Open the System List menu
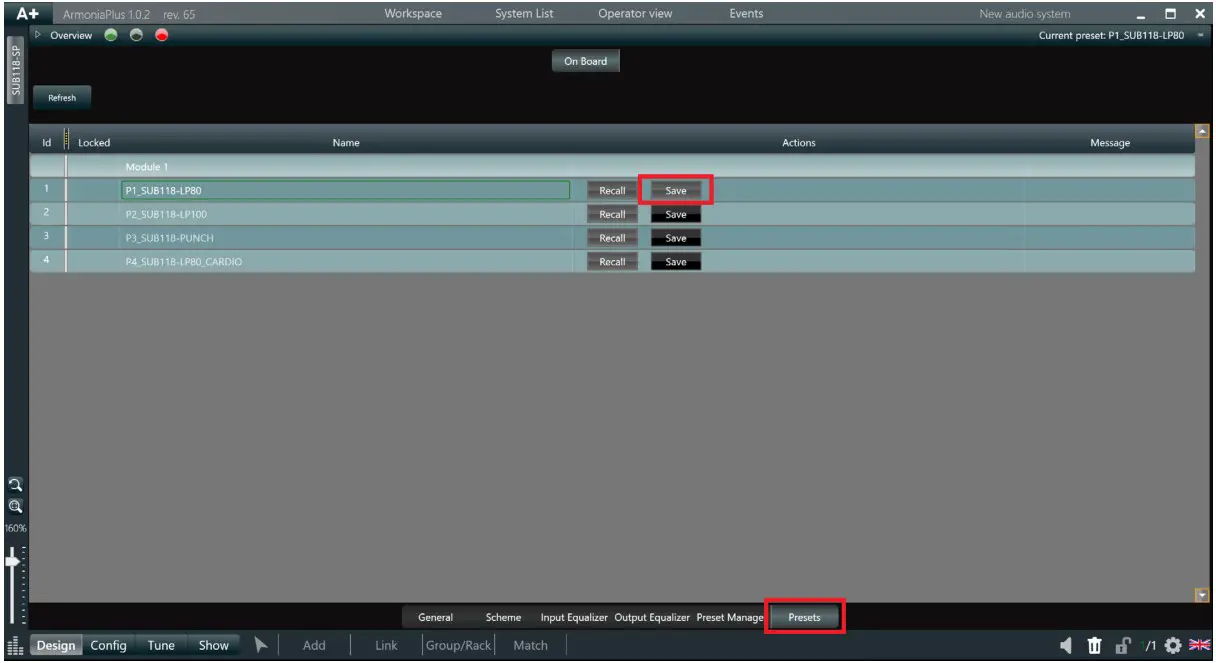This screenshot has width=1216, height=663. [524, 14]
